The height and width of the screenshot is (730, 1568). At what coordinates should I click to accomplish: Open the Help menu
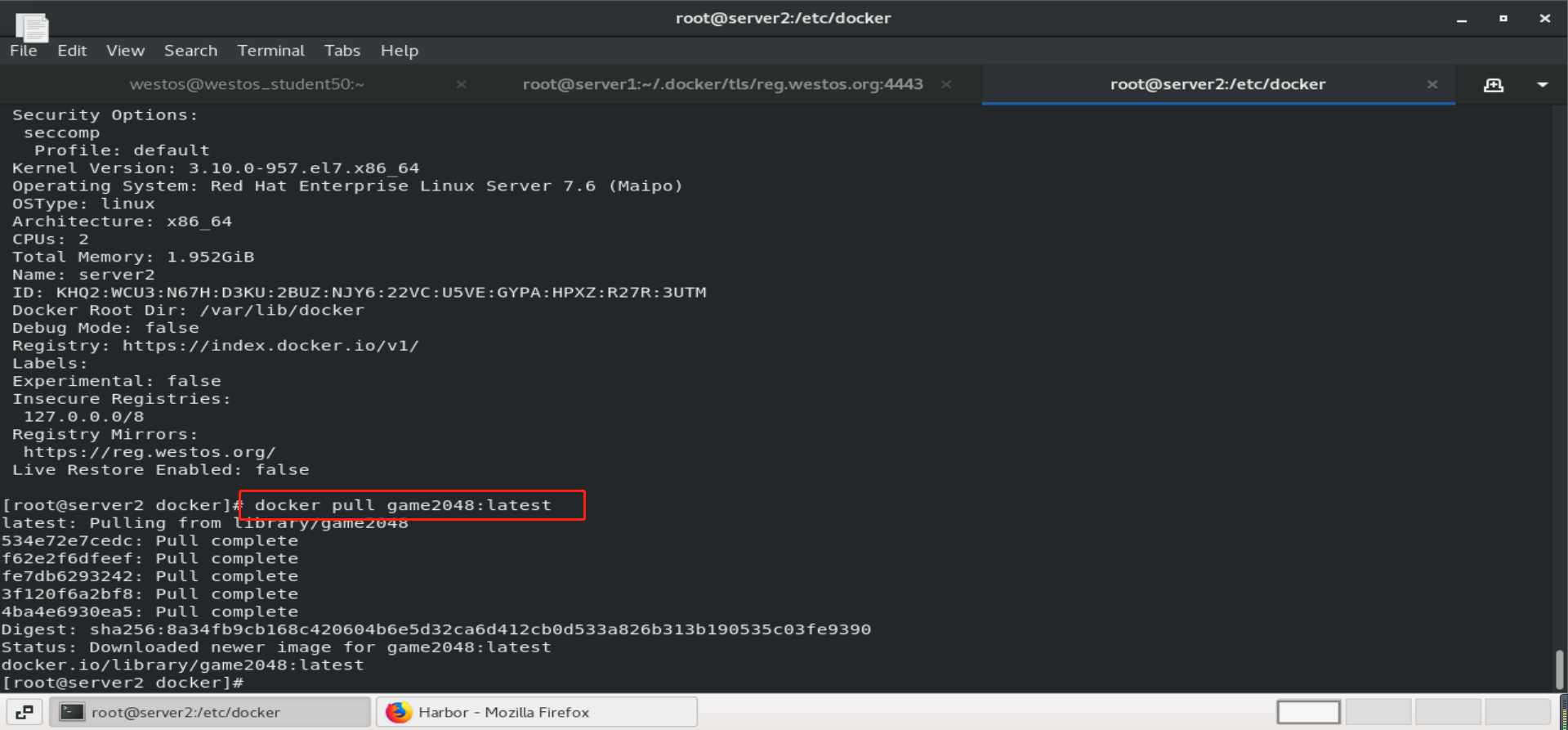399,51
